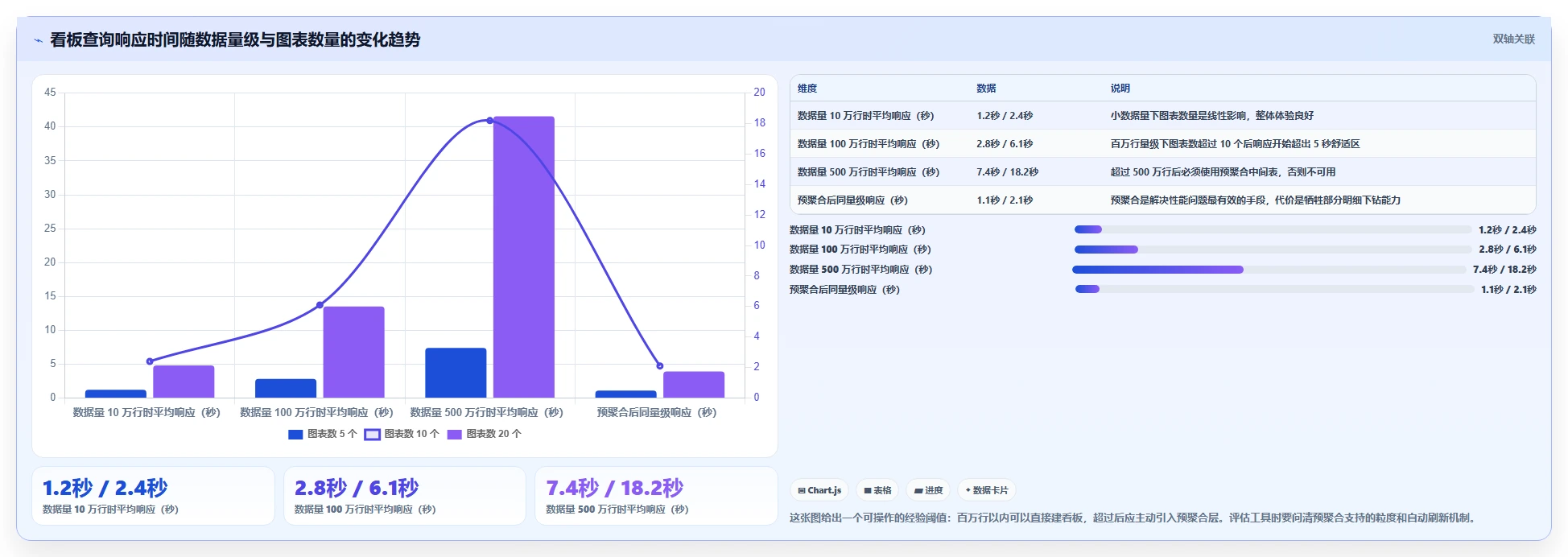Image resolution: width=1568 pixels, height=557 pixels.
Task: Click the 说明 column header
Action: click(x=1120, y=89)
